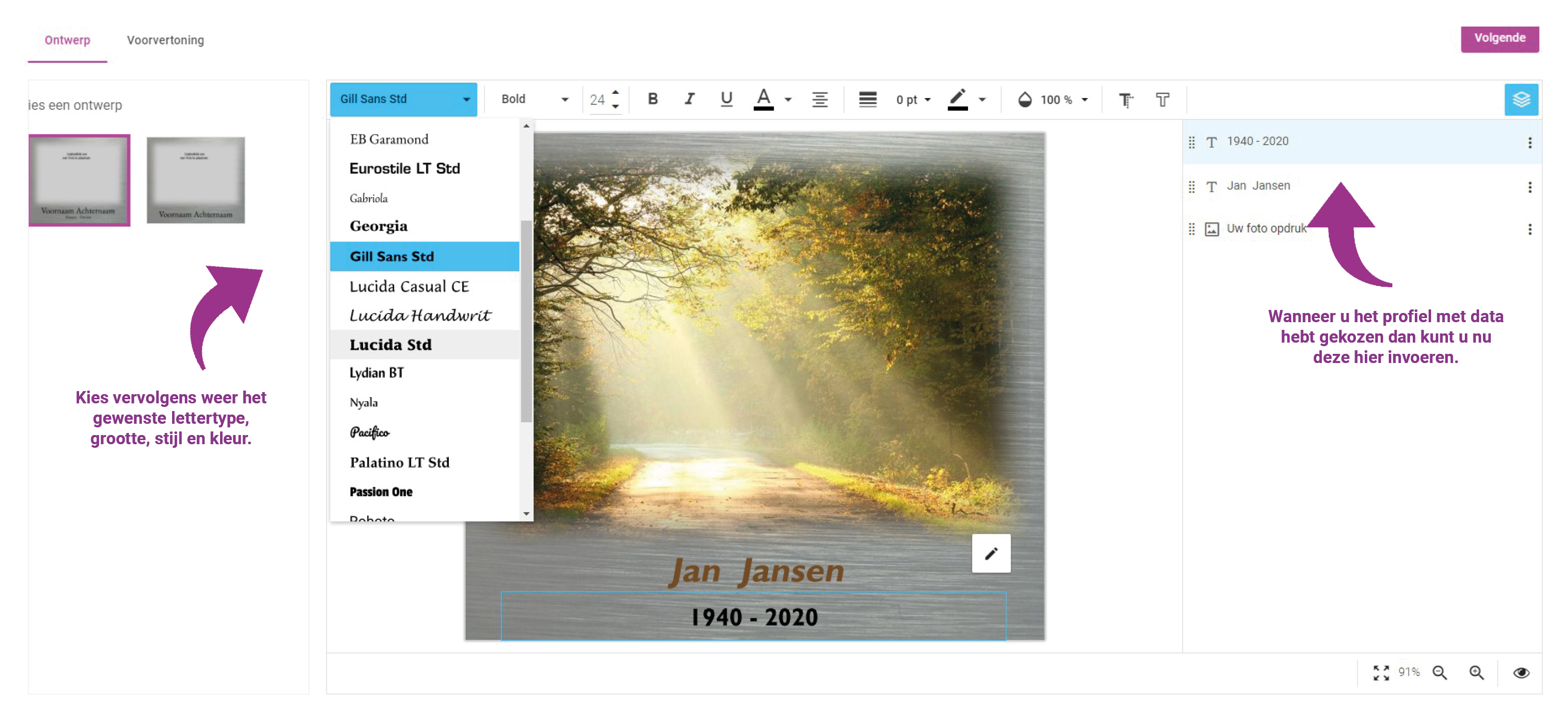Fit the design to screen

(x=1381, y=672)
